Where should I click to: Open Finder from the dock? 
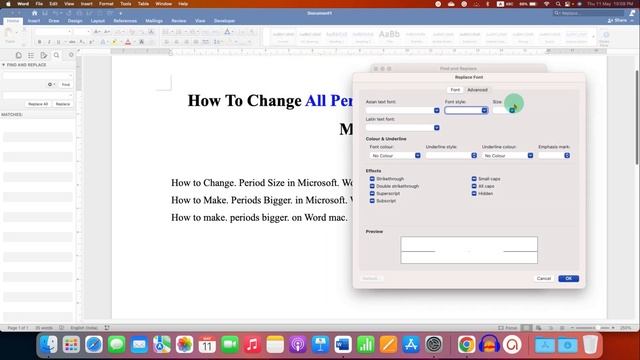pos(49,344)
